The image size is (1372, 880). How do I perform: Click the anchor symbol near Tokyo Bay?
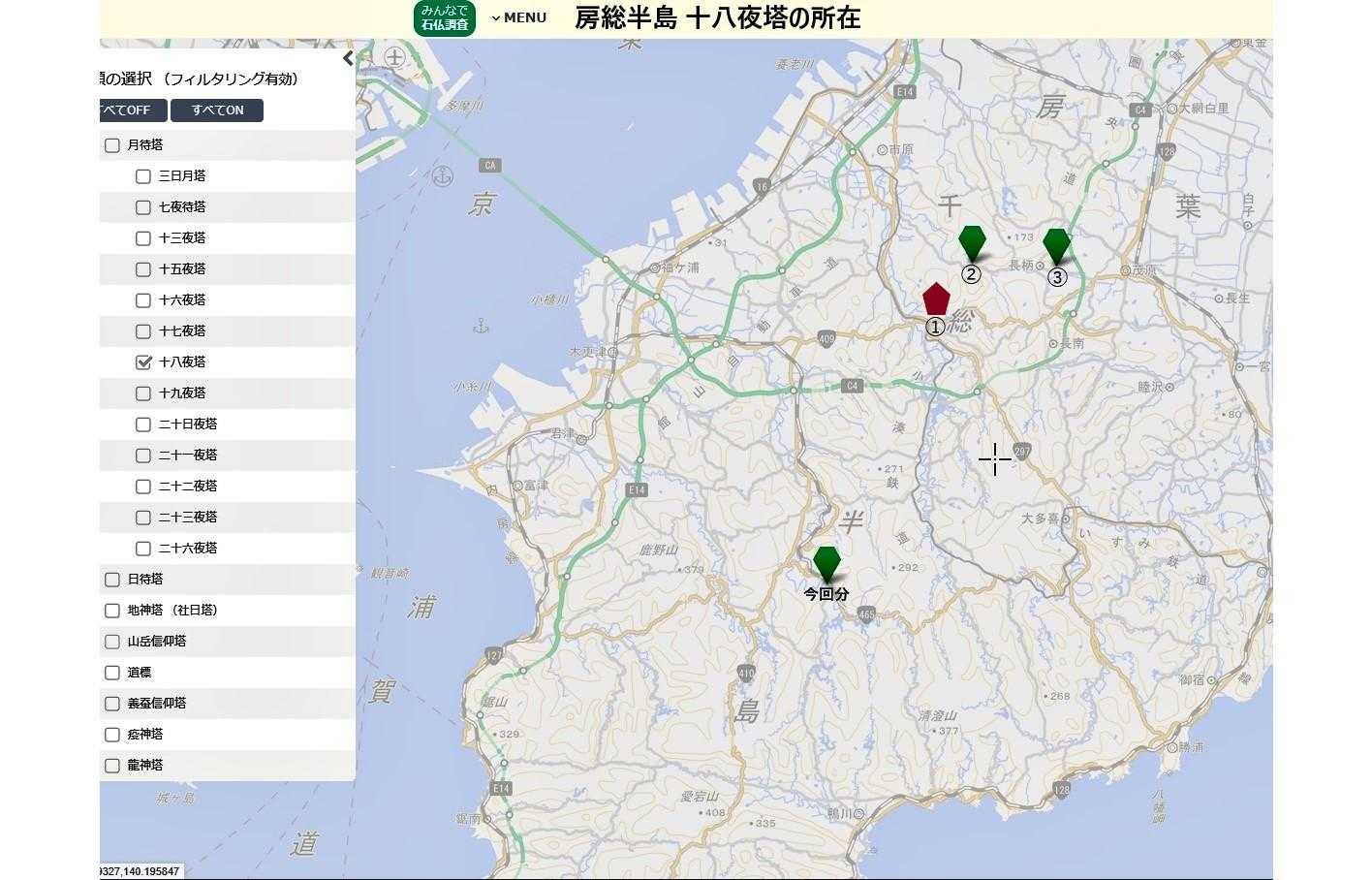[x=444, y=175]
